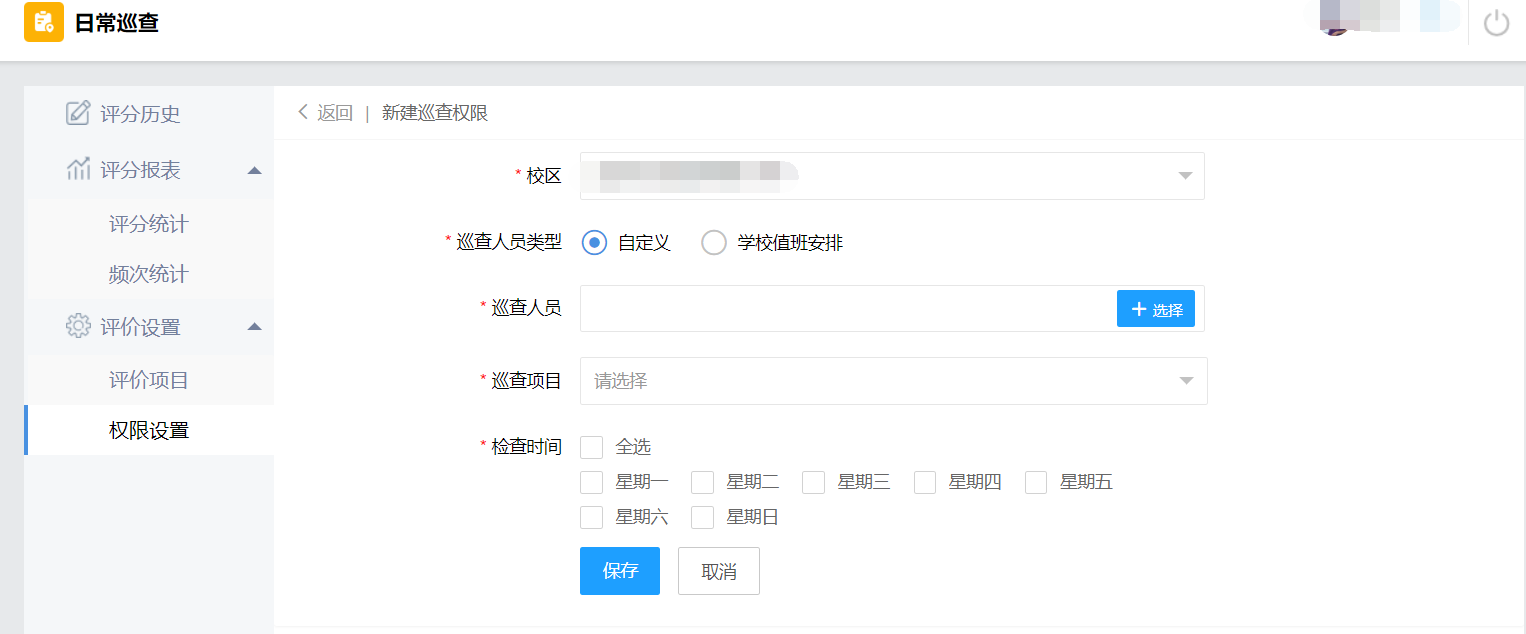Click the 评价设置 gear icon
This screenshot has height=634, width=1526.
78,326
